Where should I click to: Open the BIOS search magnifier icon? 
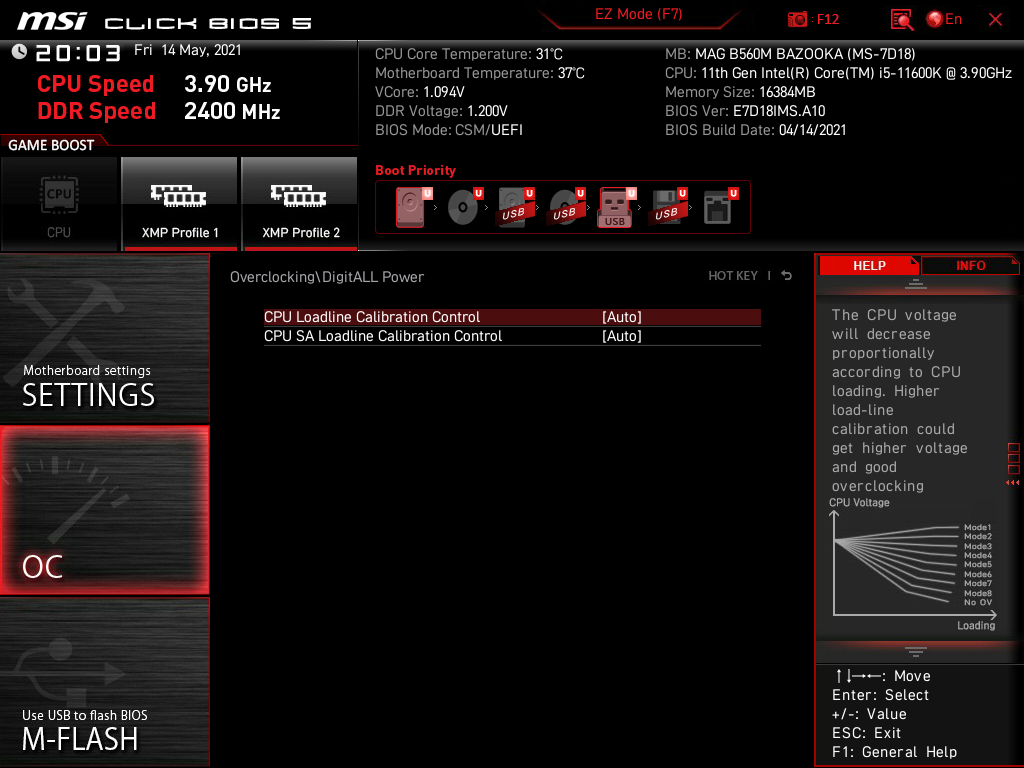click(x=901, y=20)
